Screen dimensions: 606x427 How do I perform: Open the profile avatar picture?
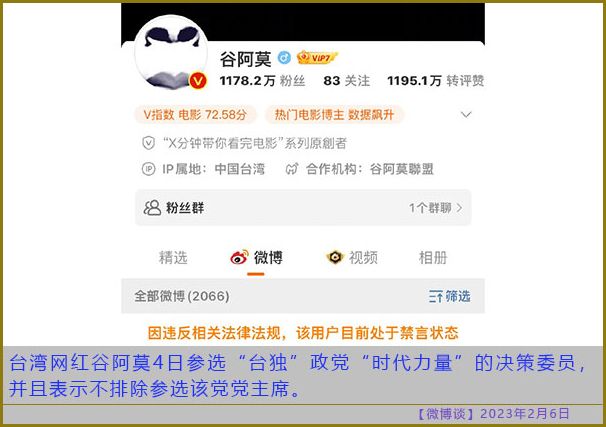[172, 53]
